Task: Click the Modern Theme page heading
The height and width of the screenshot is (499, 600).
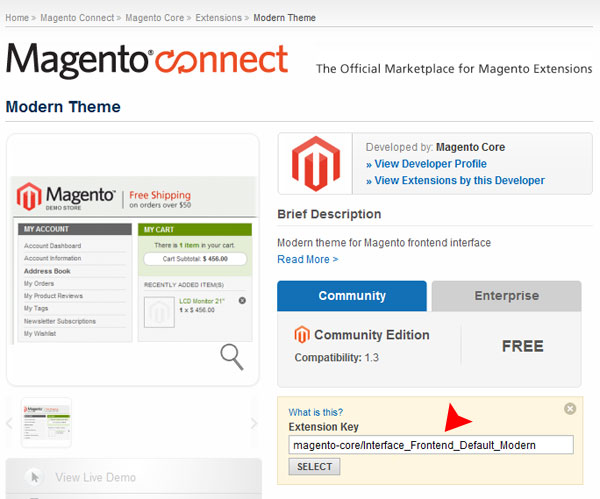Action: point(63,107)
